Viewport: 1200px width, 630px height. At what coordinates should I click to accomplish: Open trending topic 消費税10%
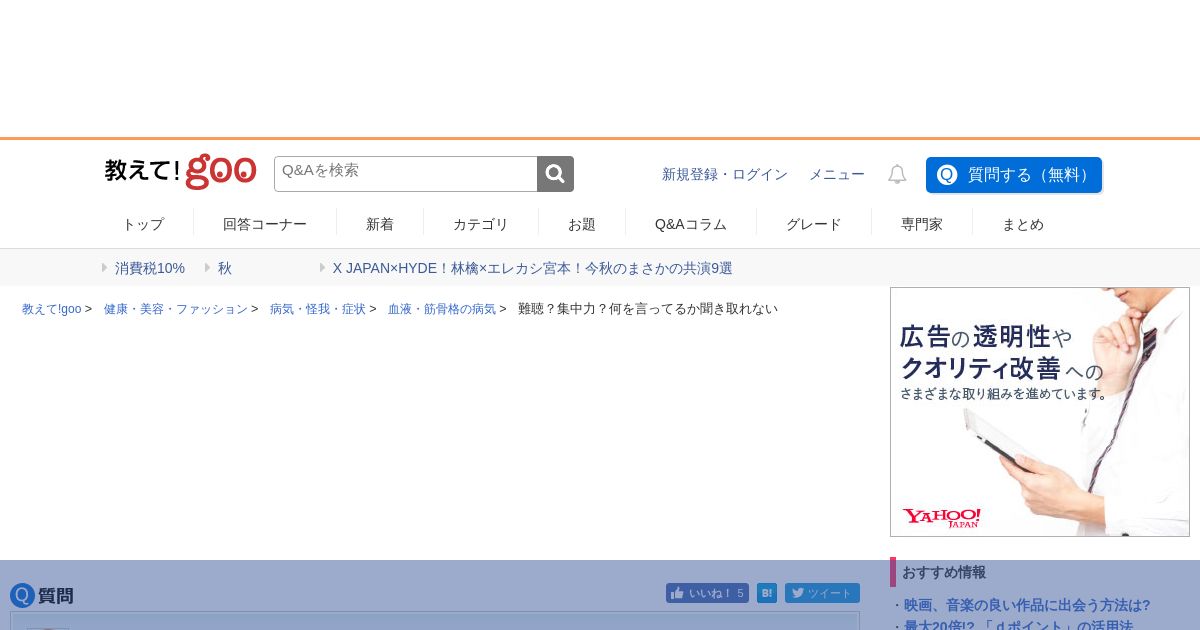click(150, 268)
